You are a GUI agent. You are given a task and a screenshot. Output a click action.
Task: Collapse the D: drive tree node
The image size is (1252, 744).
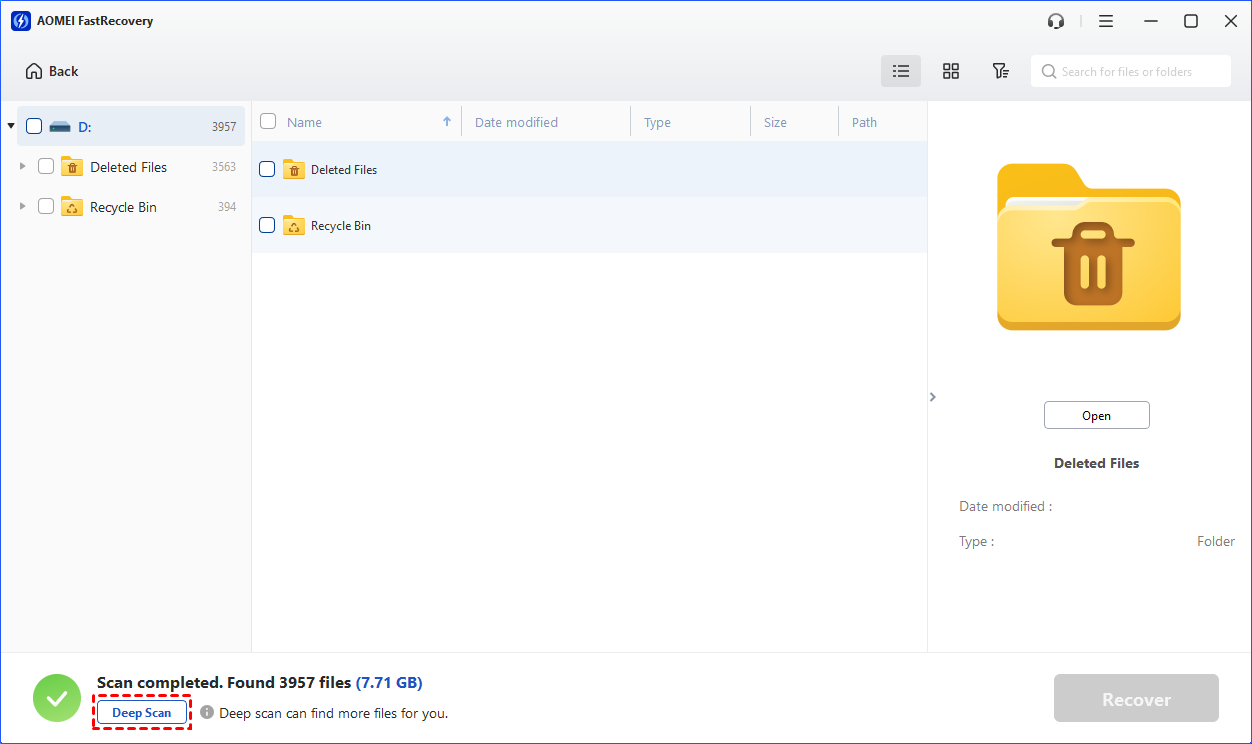11,127
